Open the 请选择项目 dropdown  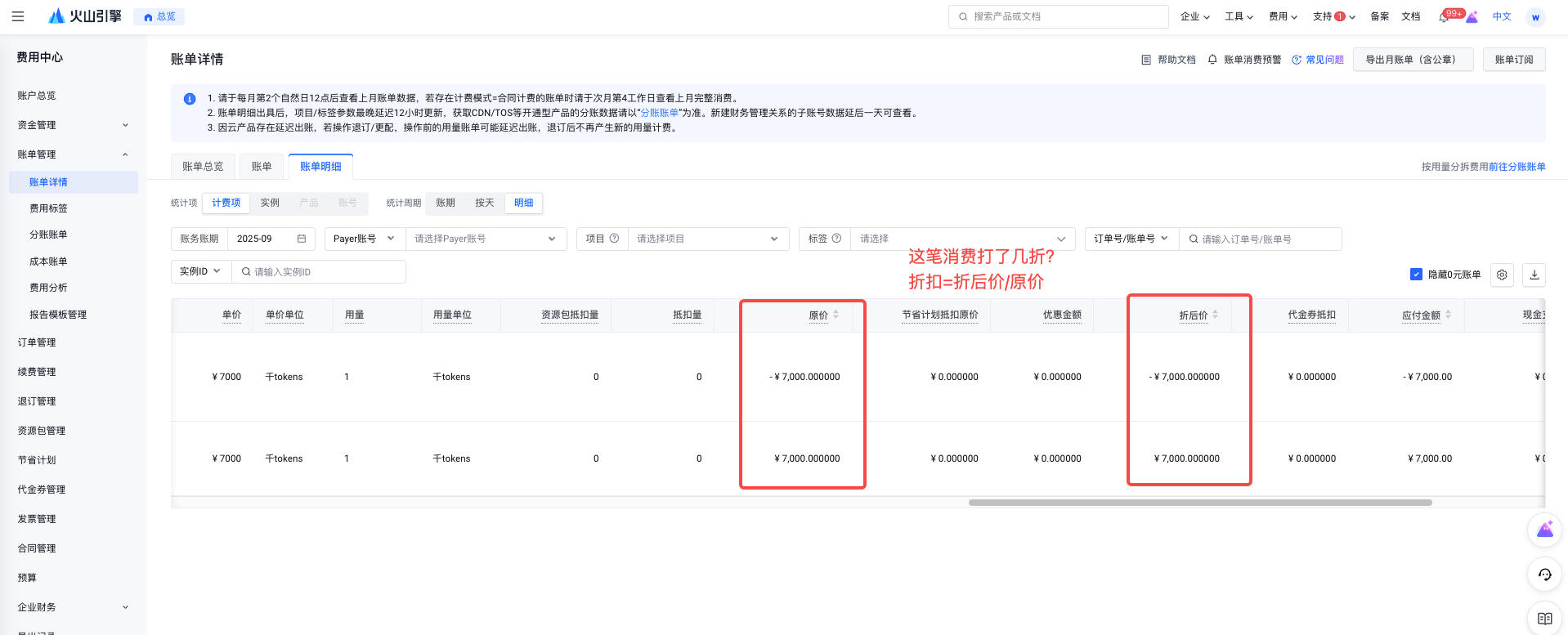click(708, 239)
